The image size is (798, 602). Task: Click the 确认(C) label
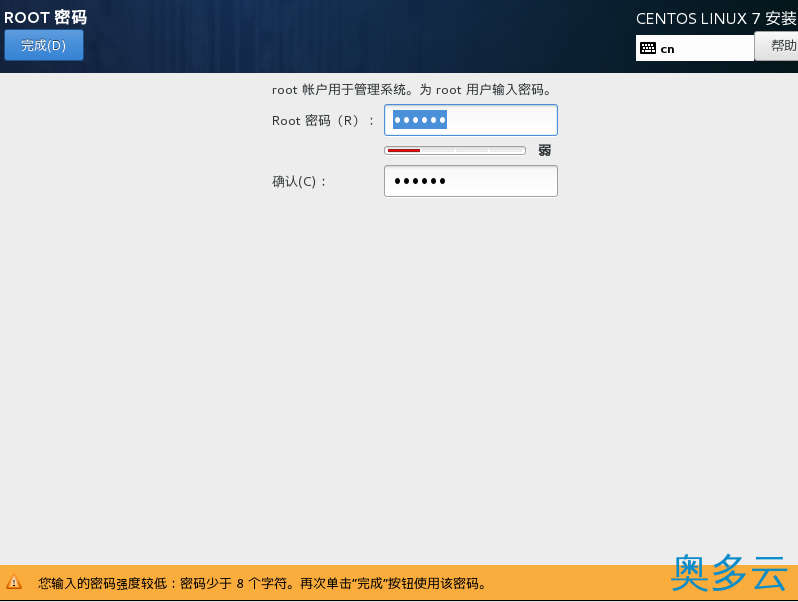tap(299, 182)
